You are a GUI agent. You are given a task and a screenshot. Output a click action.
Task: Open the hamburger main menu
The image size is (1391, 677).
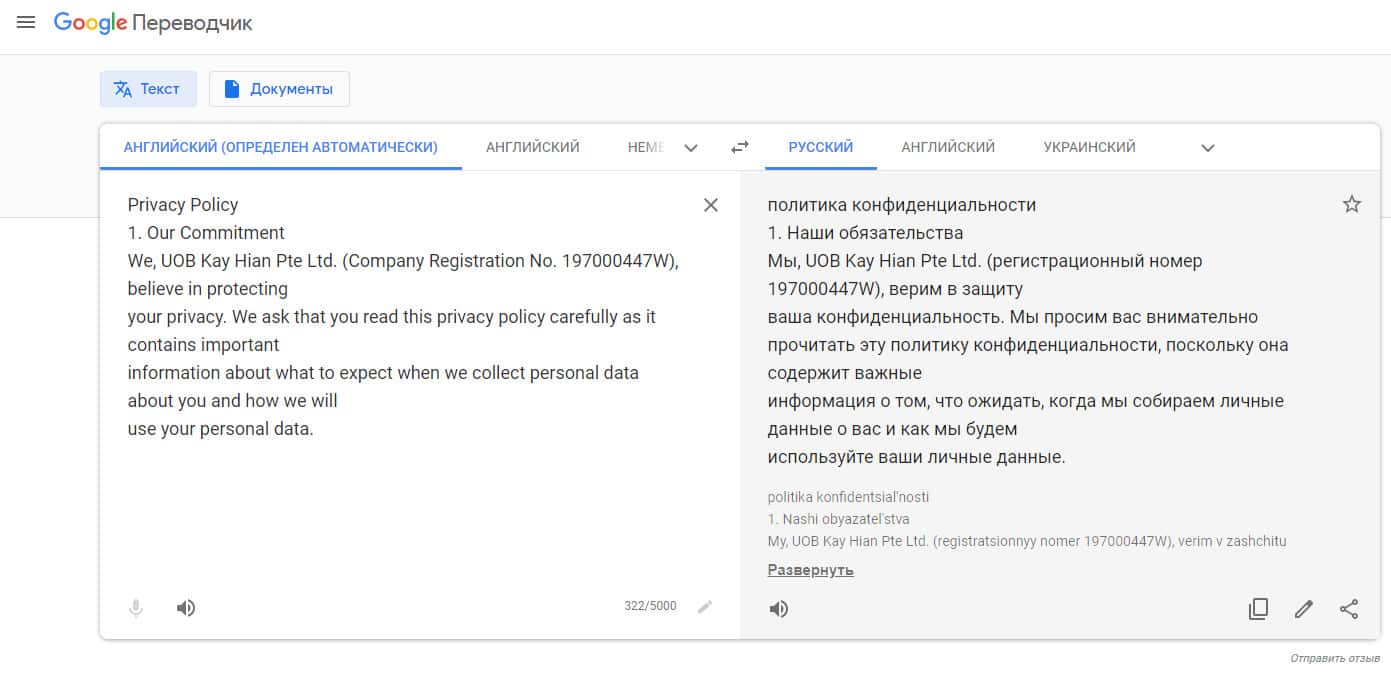click(x=26, y=22)
